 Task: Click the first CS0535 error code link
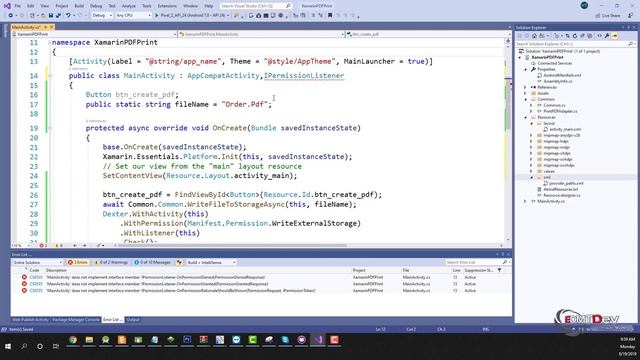(36, 277)
